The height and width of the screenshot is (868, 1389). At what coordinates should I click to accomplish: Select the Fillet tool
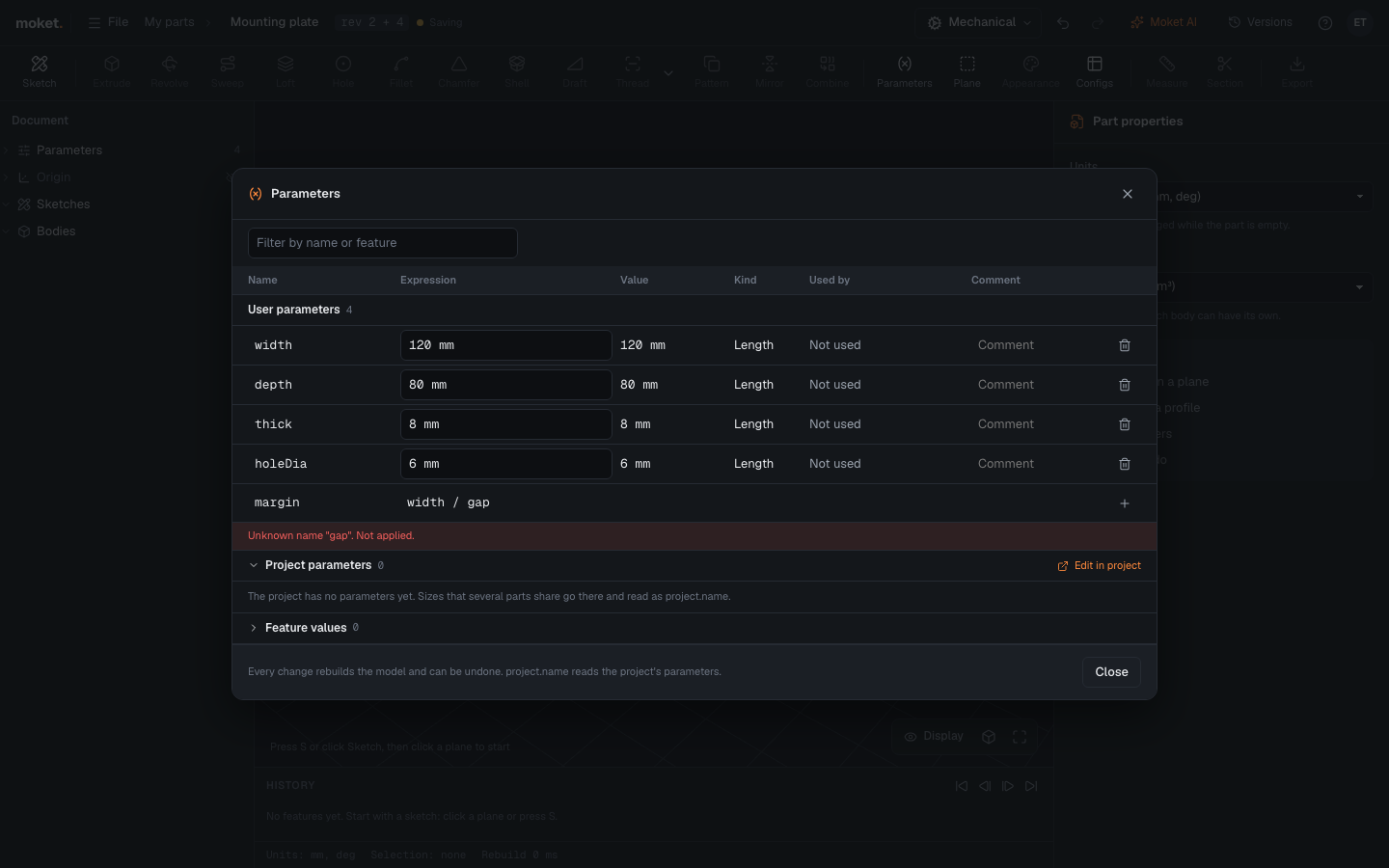(x=401, y=71)
